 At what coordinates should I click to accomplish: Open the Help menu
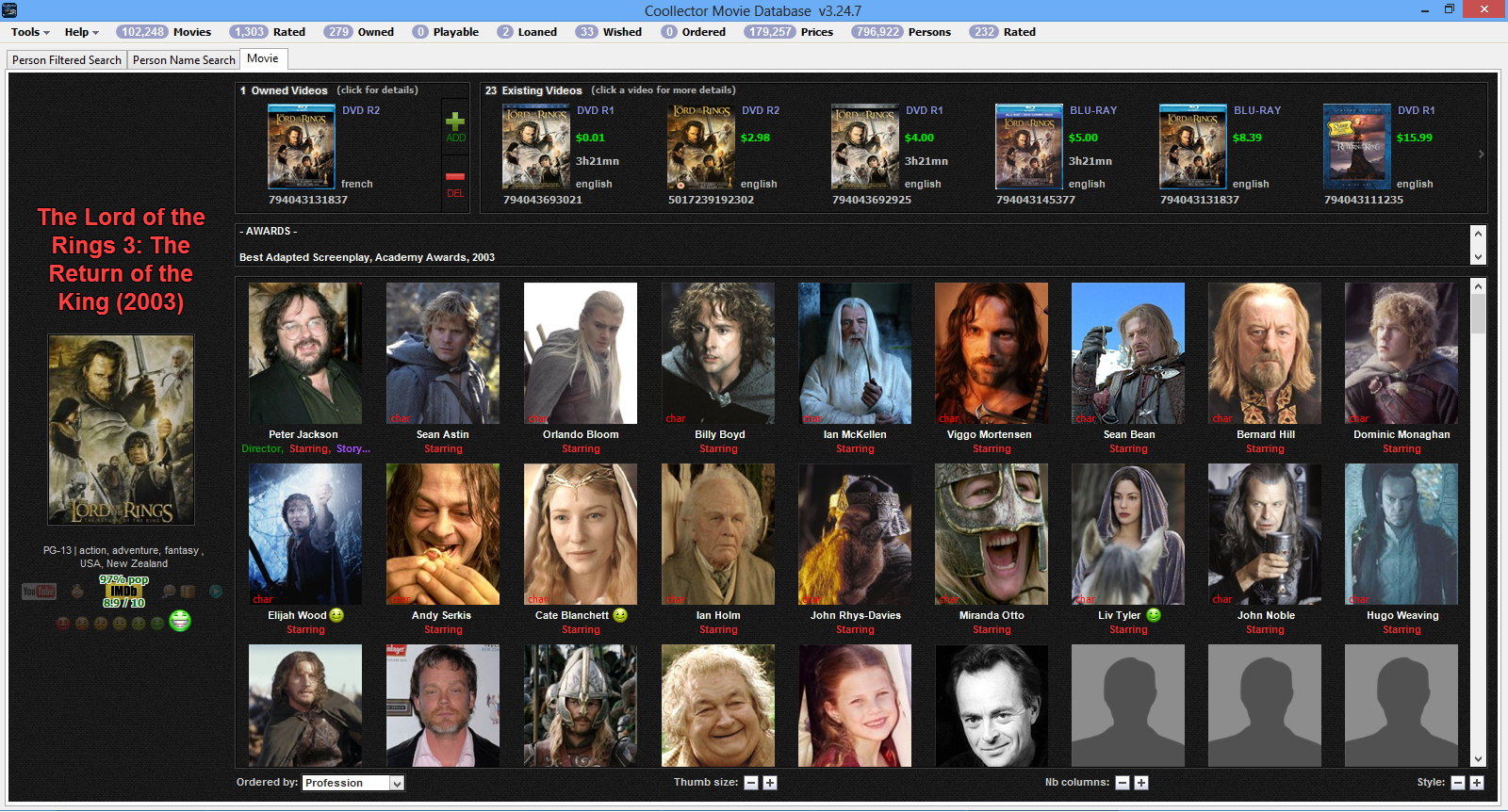[x=81, y=32]
